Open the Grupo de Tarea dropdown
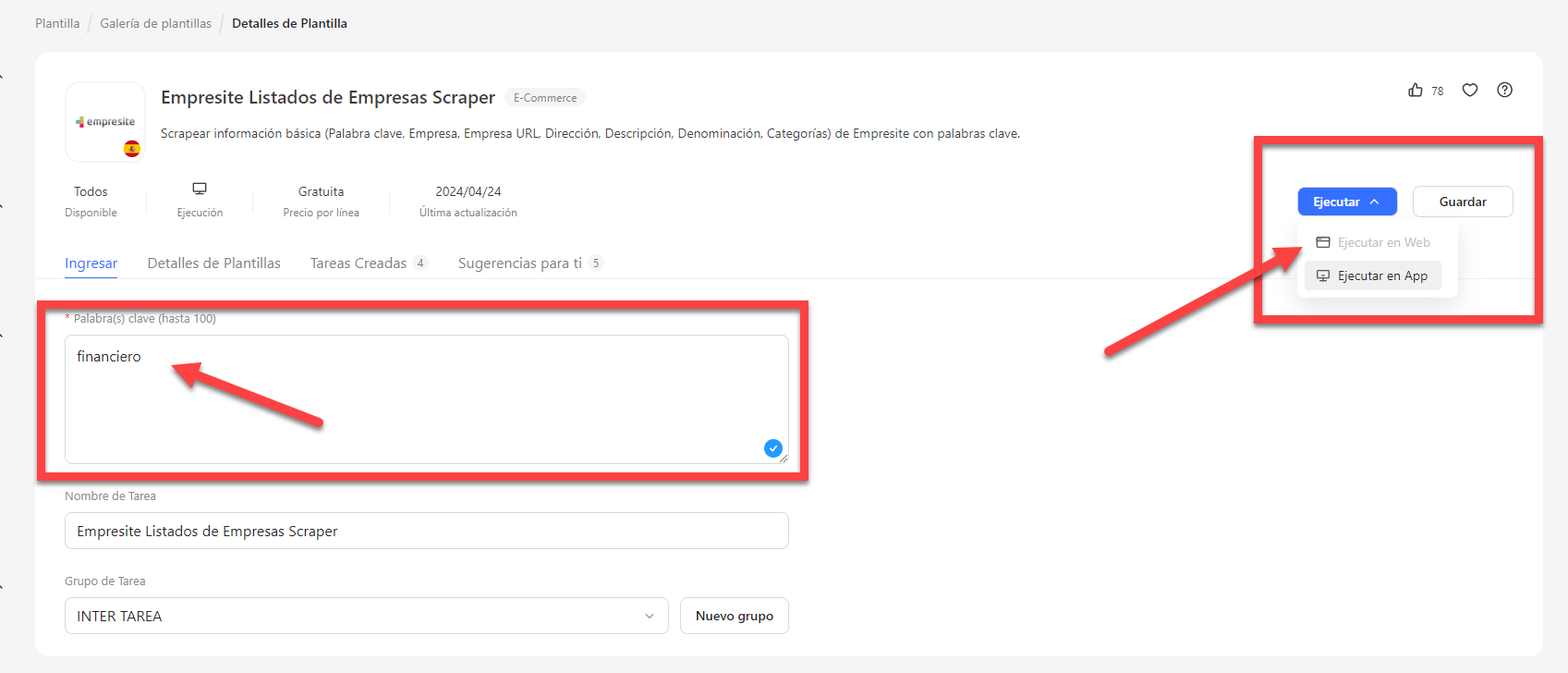The width and height of the screenshot is (1568, 673). tap(367, 616)
